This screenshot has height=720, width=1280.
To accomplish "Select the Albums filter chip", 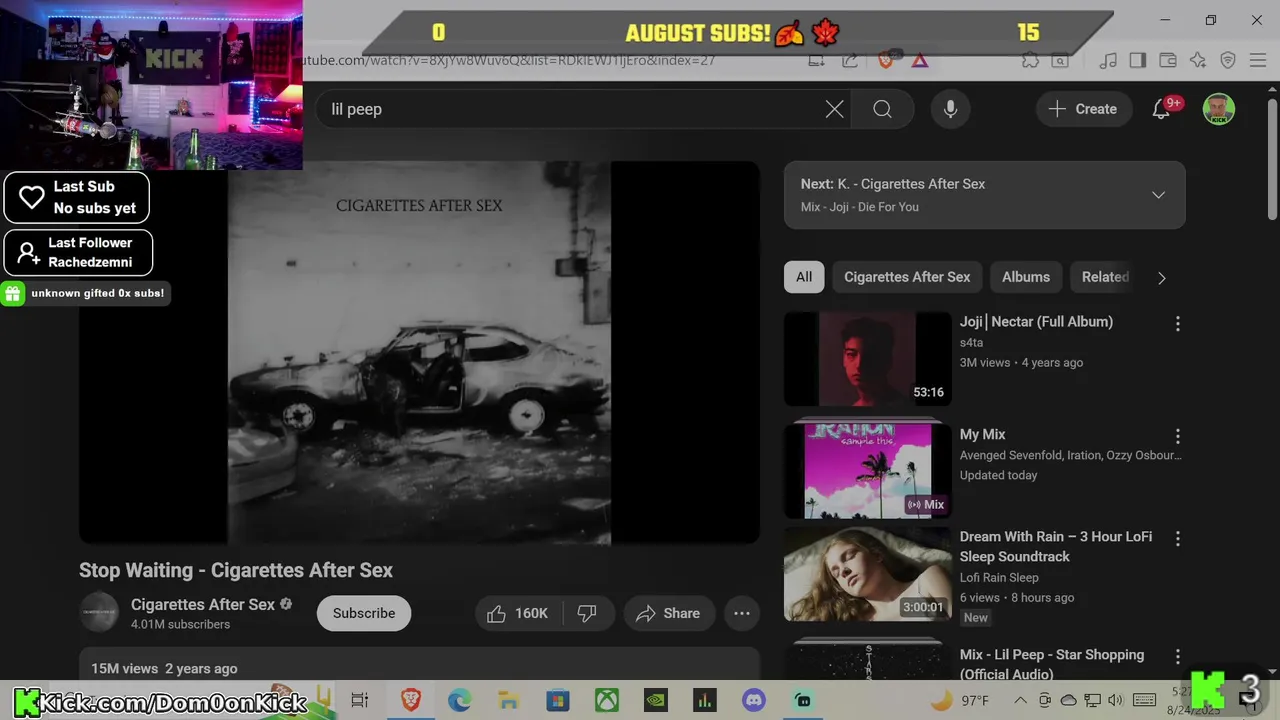I will [x=1026, y=277].
